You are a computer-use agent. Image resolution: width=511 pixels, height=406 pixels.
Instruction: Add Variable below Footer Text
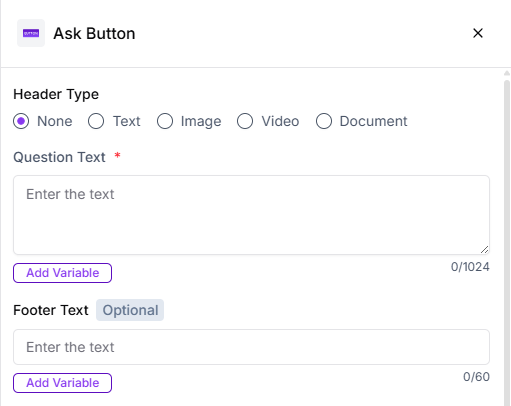point(62,383)
